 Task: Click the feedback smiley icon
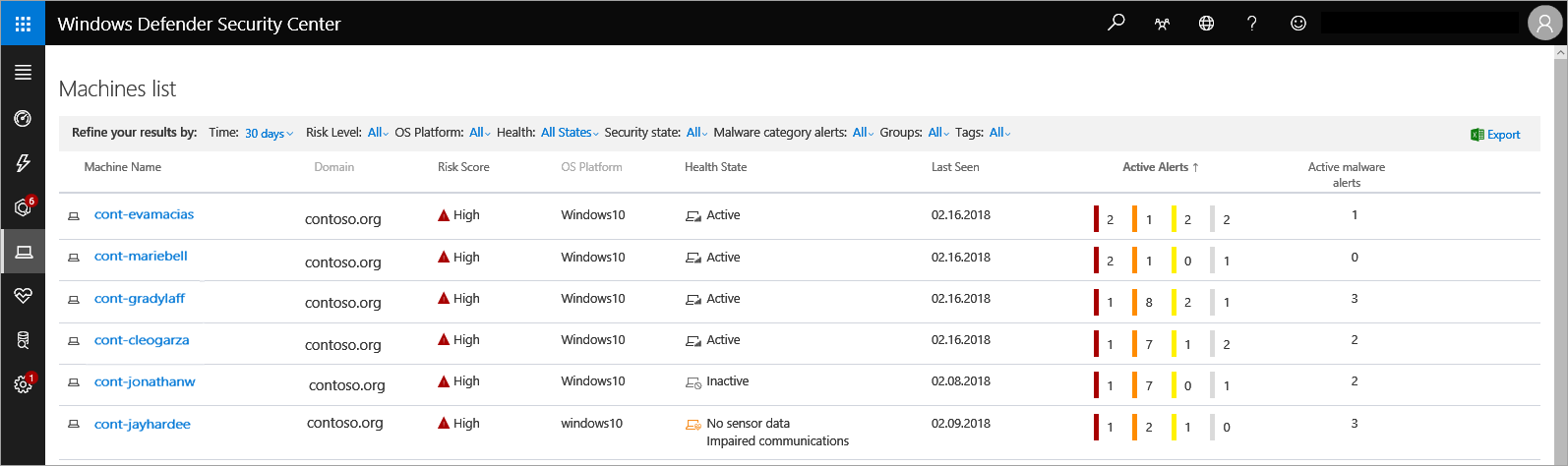tap(1297, 24)
